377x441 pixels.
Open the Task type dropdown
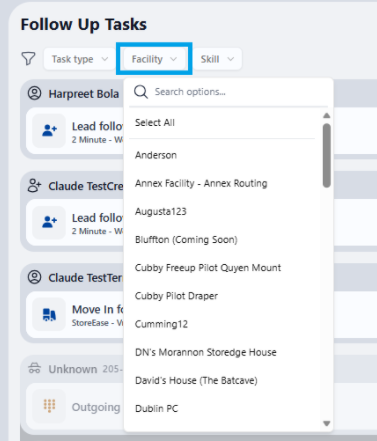[x=79, y=59]
